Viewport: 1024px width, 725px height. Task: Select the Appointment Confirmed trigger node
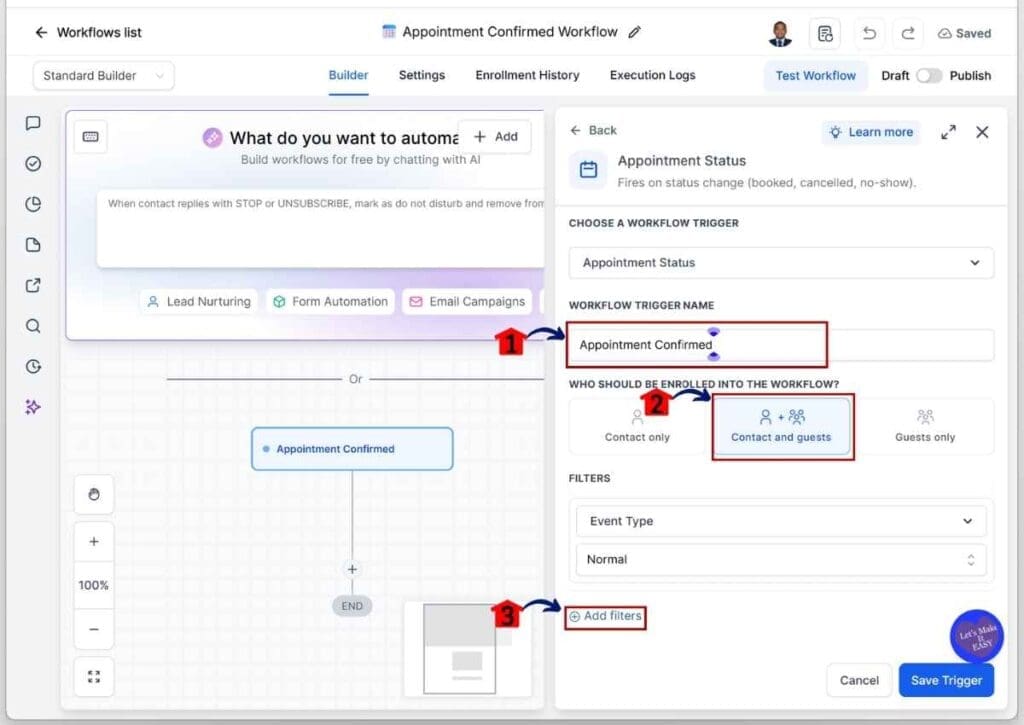point(352,449)
